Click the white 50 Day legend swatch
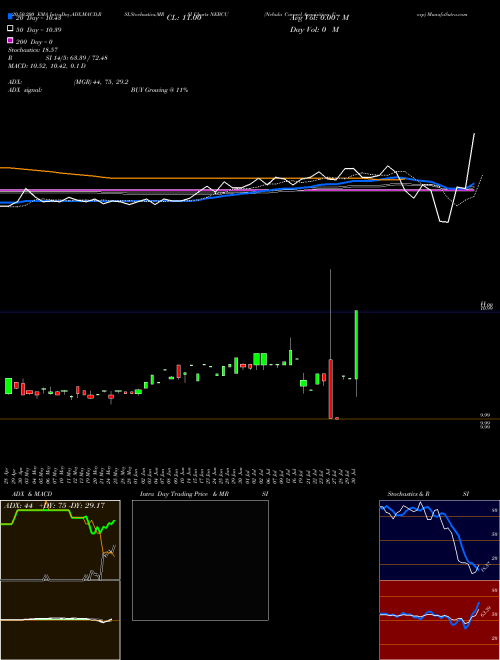This screenshot has width=500, height=660. (11, 29)
